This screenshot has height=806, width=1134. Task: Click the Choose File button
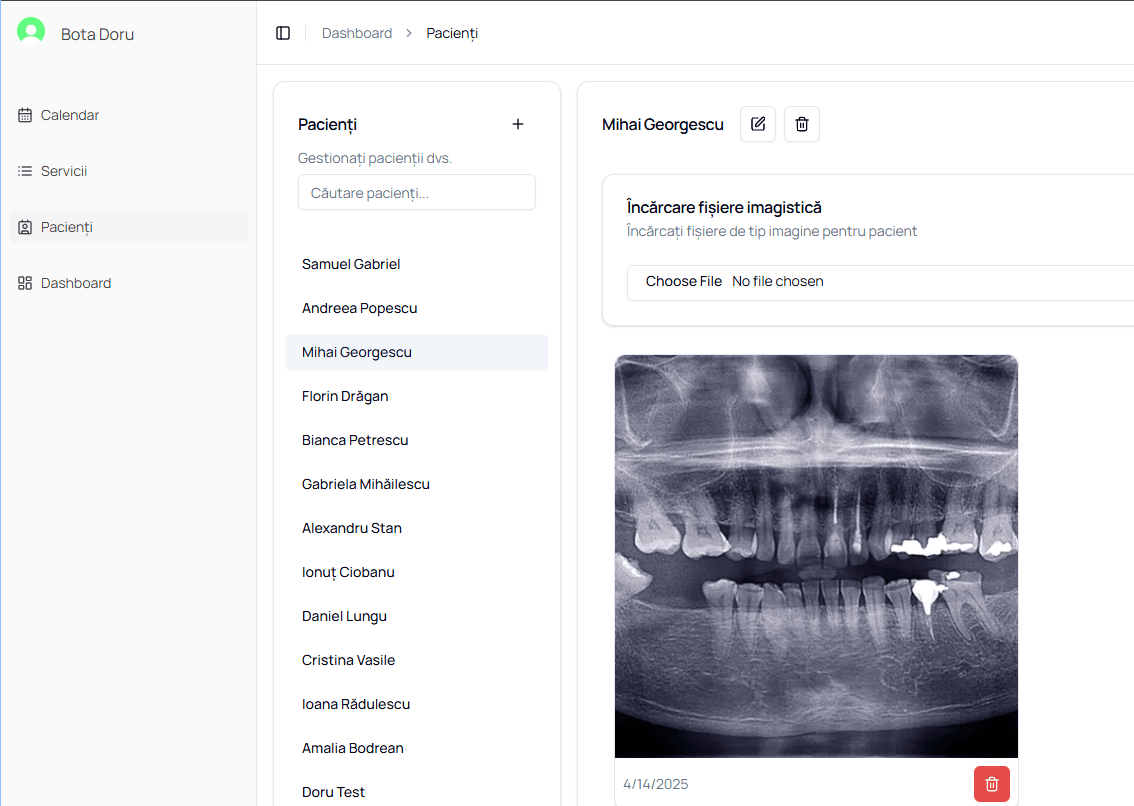[683, 281]
